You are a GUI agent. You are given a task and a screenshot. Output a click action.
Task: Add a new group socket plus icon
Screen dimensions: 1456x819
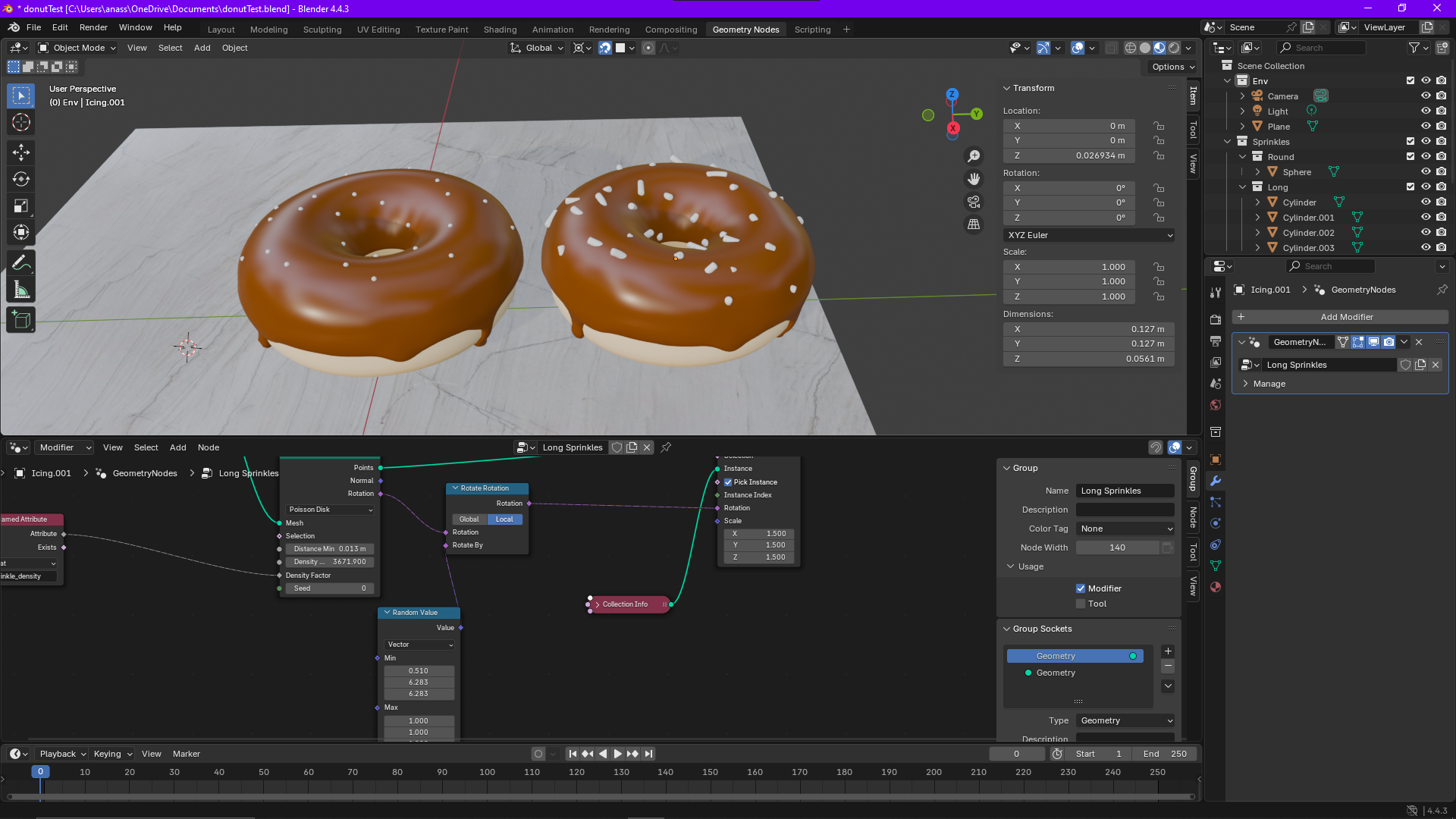coord(1168,651)
